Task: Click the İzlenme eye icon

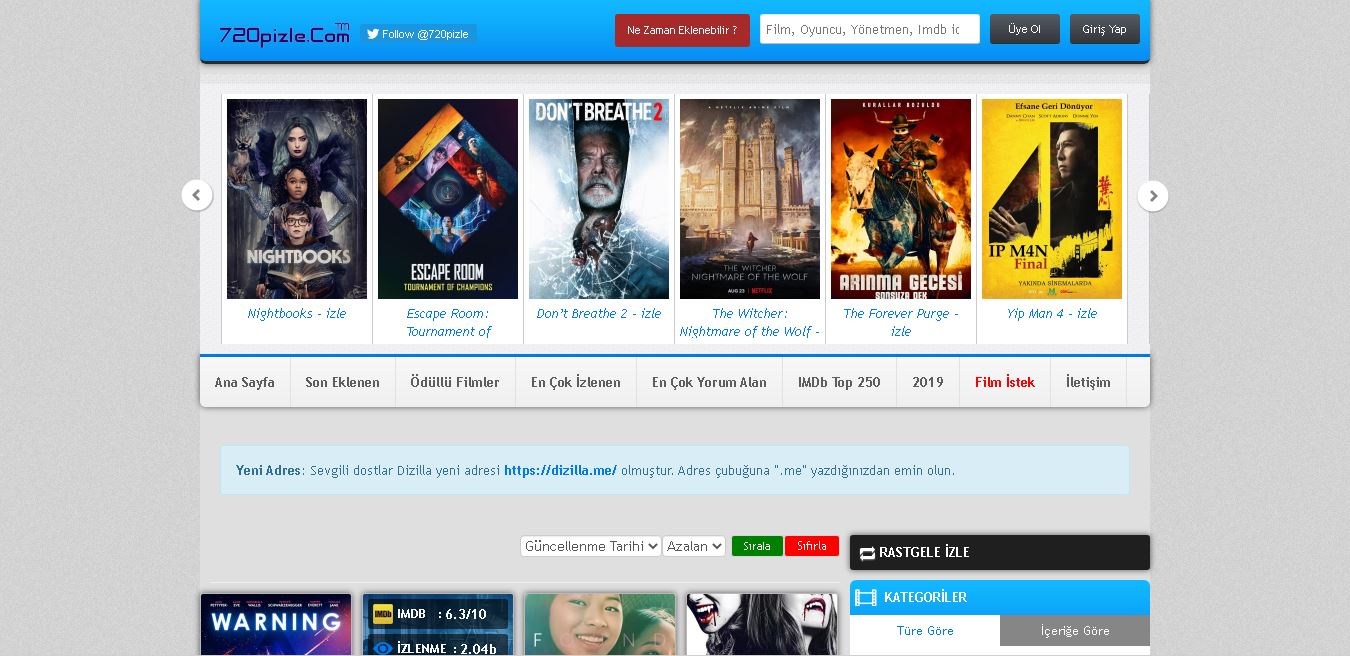Action: pos(382,648)
